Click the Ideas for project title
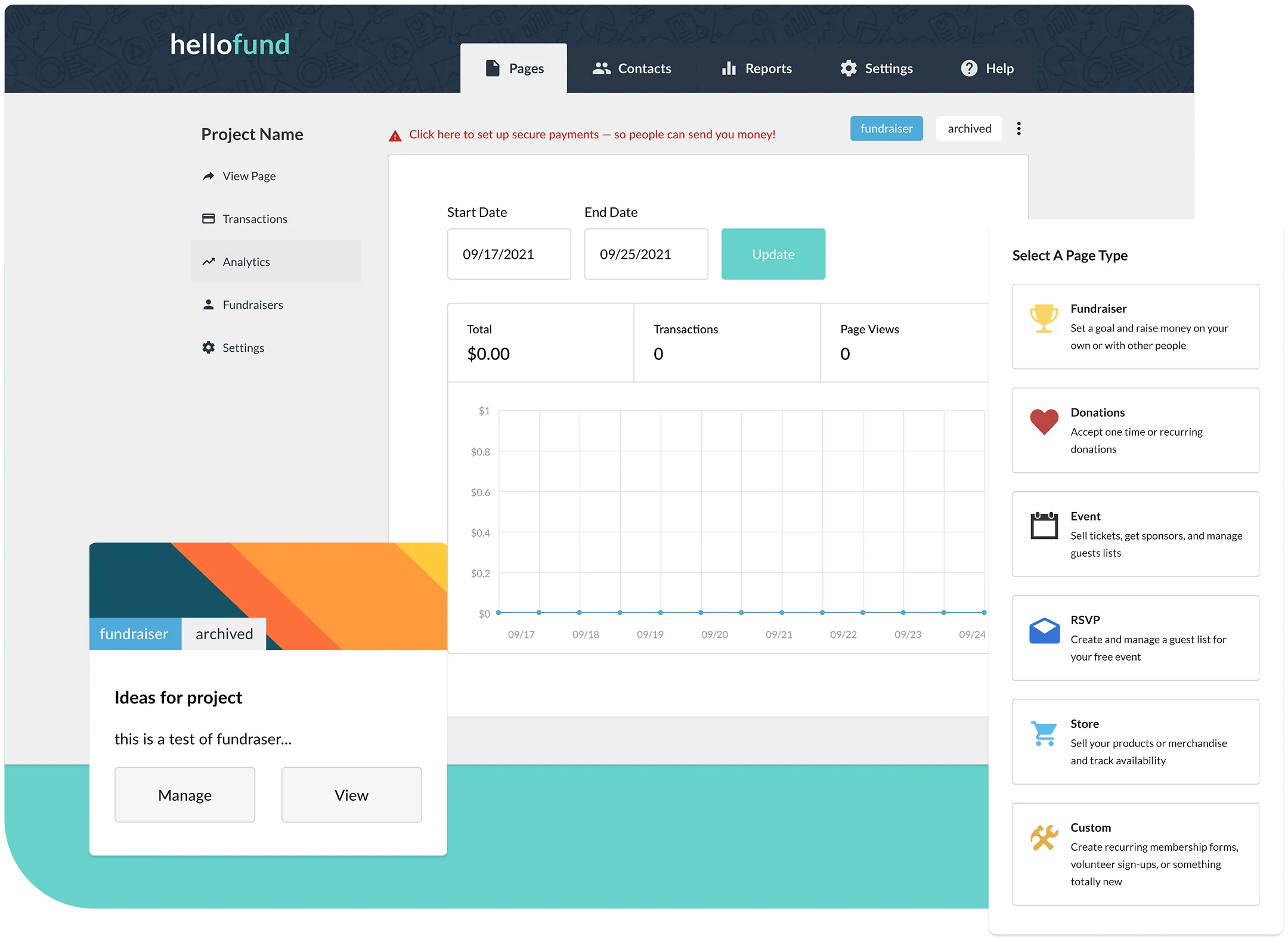This screenshot has width=1288, height=939. [178, 698]
